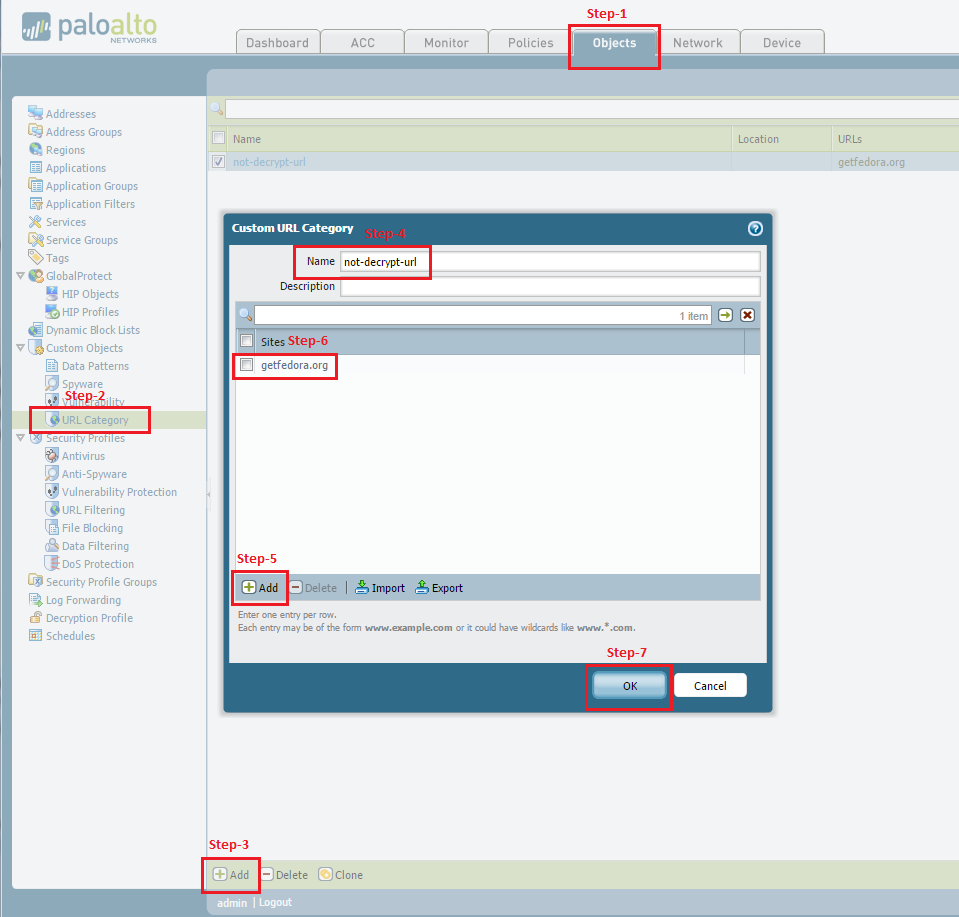
Task: Select the Objects tab
Action: click(x=614, y=42)
